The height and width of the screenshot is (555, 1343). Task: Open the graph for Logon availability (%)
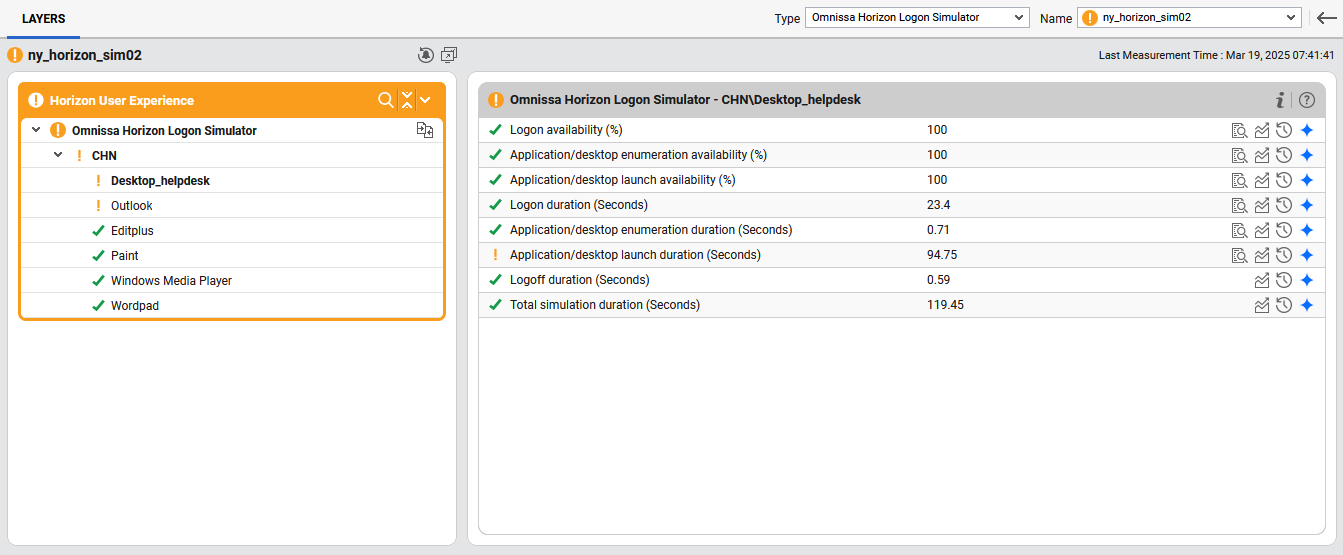(1262, 130)
